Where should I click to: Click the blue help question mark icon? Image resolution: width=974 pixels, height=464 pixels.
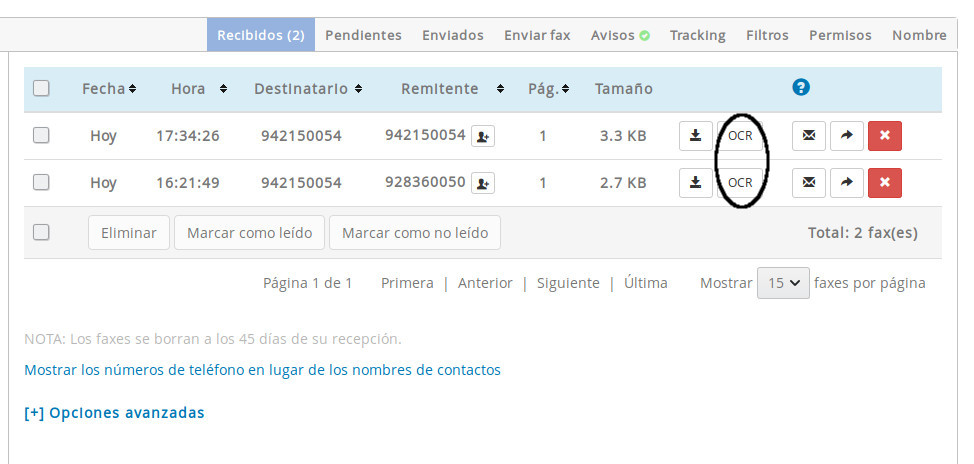click(800, 88)
